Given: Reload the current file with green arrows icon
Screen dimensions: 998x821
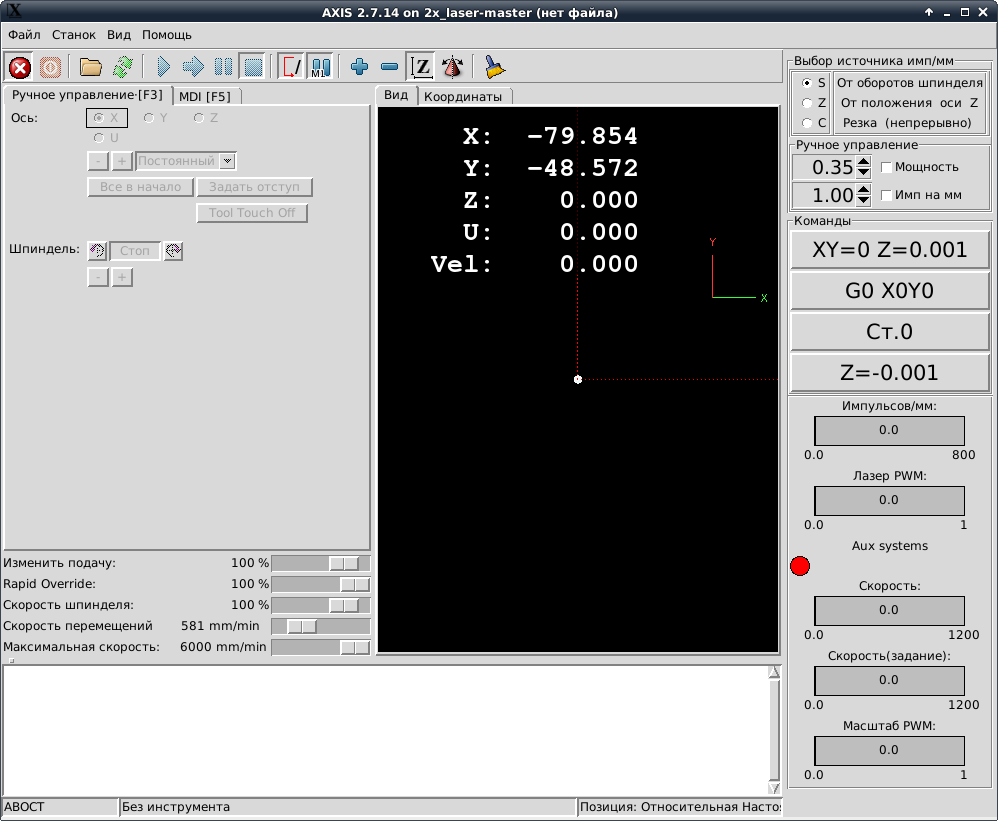Looking at the screenshot, I should pyautogui.click(x=122, y=67).
